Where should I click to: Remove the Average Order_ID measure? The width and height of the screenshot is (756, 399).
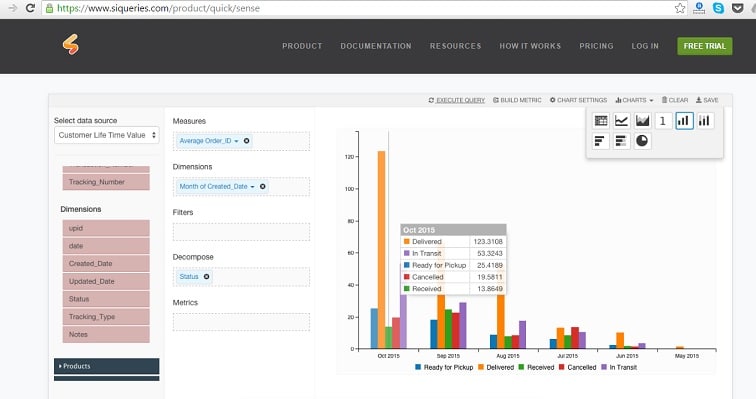click(246, 141)
